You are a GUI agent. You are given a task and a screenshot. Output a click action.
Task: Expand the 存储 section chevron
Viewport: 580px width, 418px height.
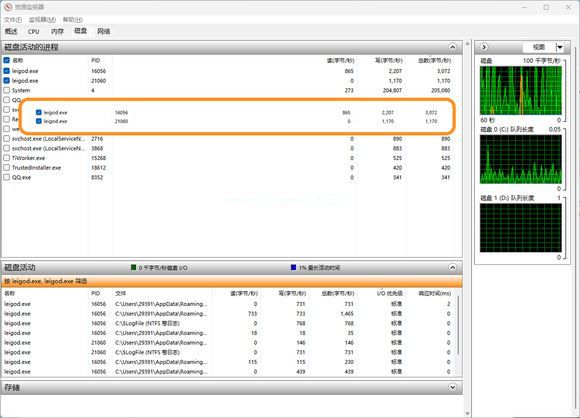(x=452, y=387)
